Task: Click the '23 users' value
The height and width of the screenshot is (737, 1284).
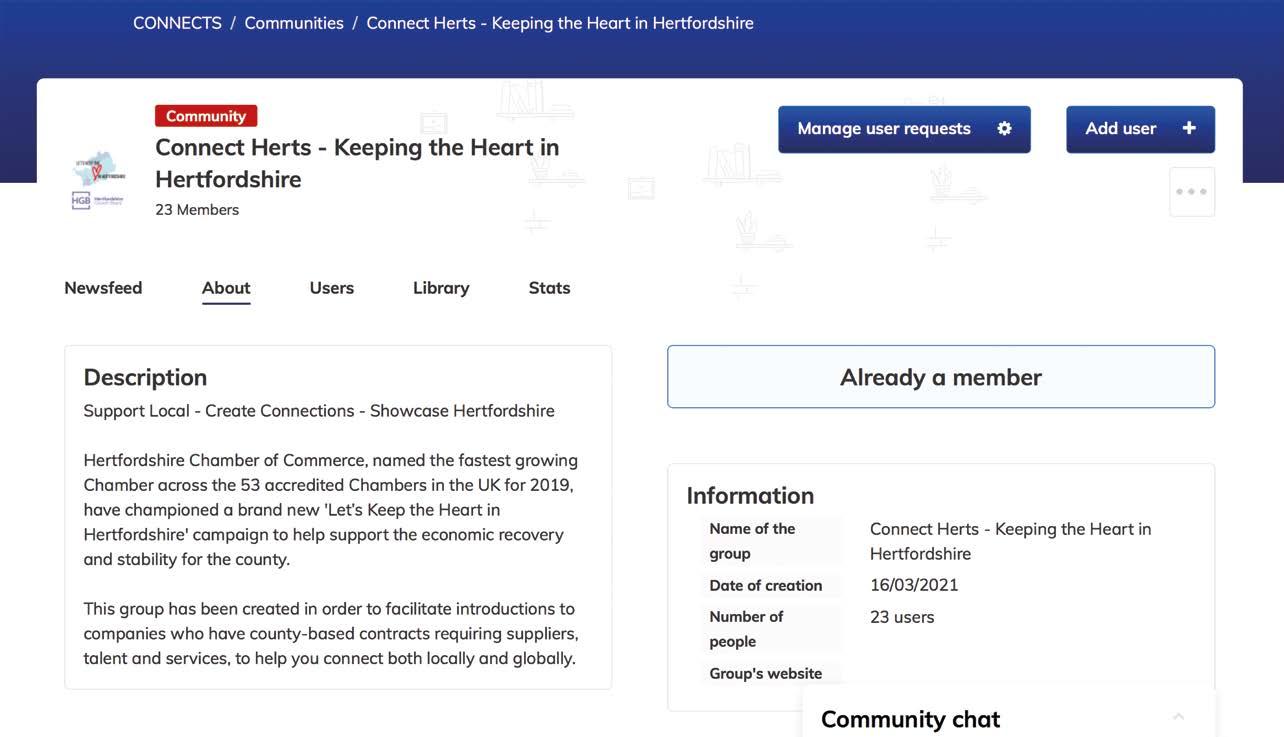Action: click(902, 617)
